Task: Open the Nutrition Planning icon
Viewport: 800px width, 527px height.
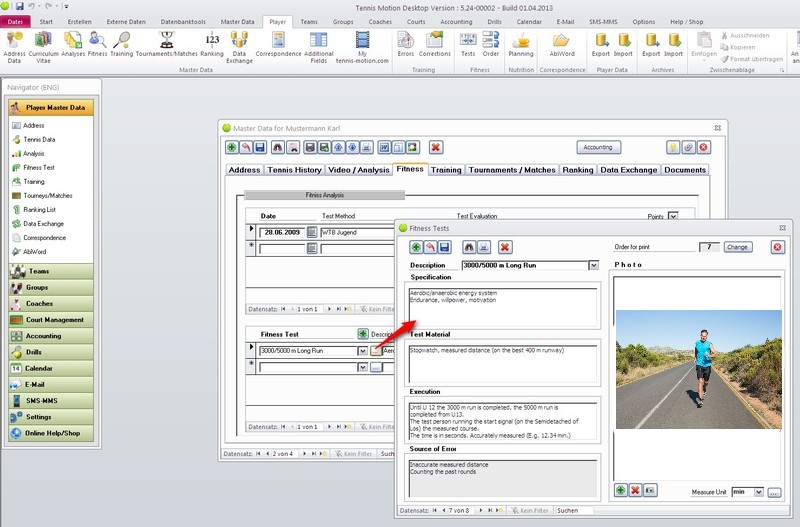Action: (521, 43)
